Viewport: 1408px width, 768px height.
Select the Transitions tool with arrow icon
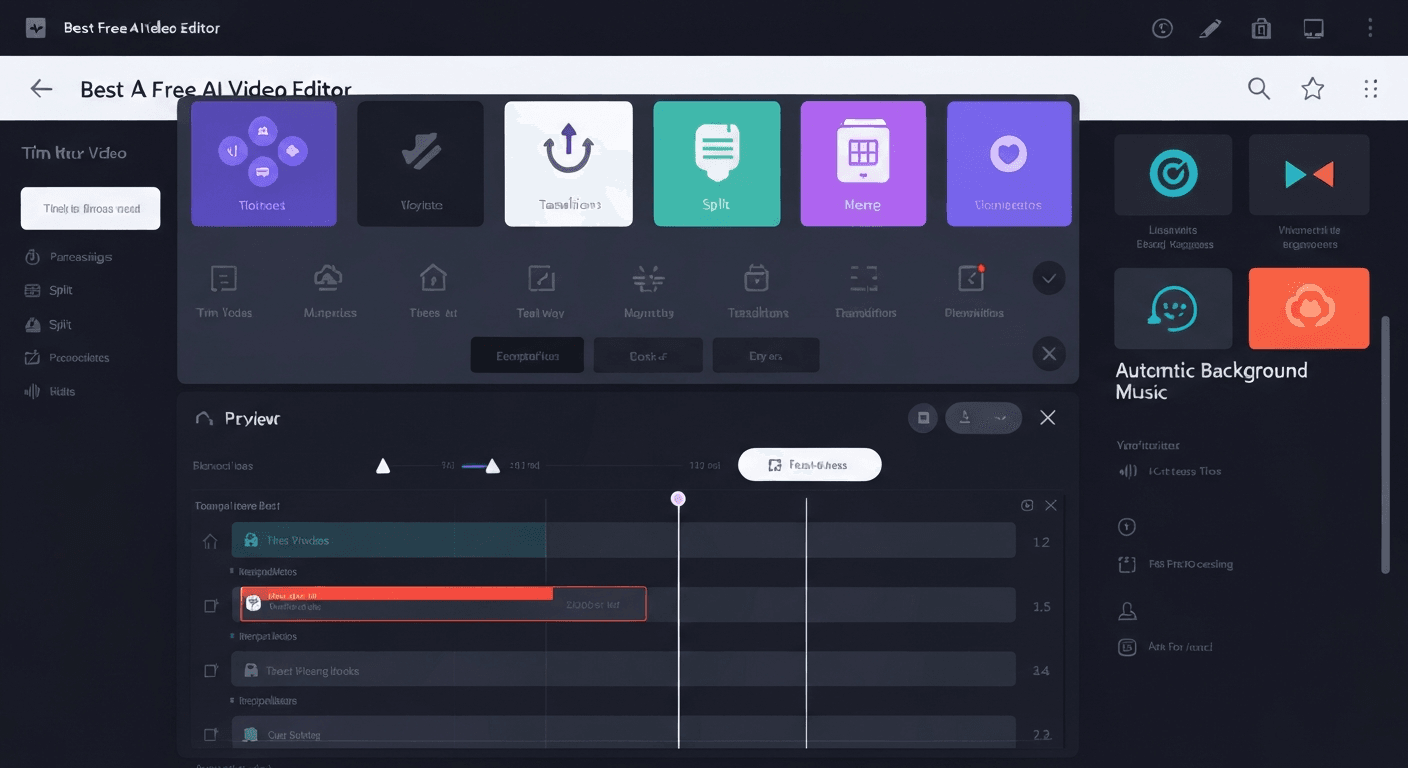click(x=568, y=163)
